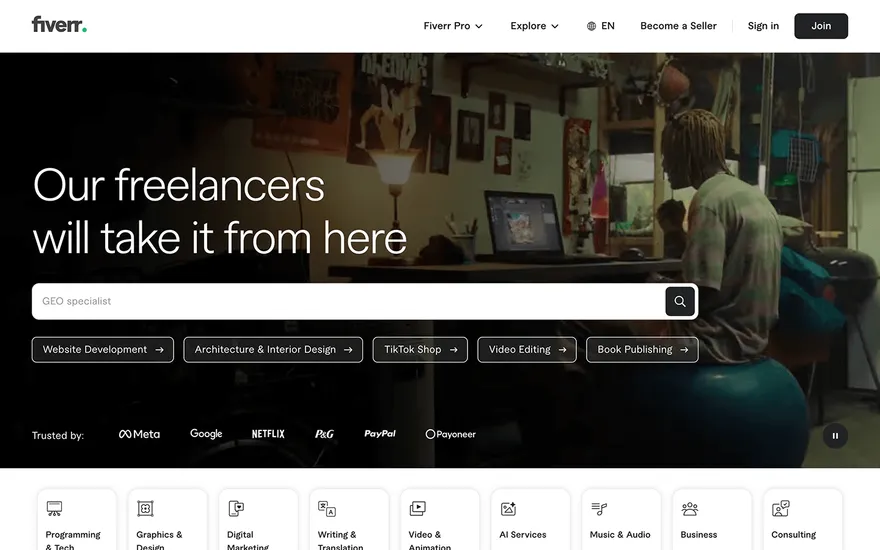Click the globe language icon
Screen dimensions: 880x550
click(591, 26)
